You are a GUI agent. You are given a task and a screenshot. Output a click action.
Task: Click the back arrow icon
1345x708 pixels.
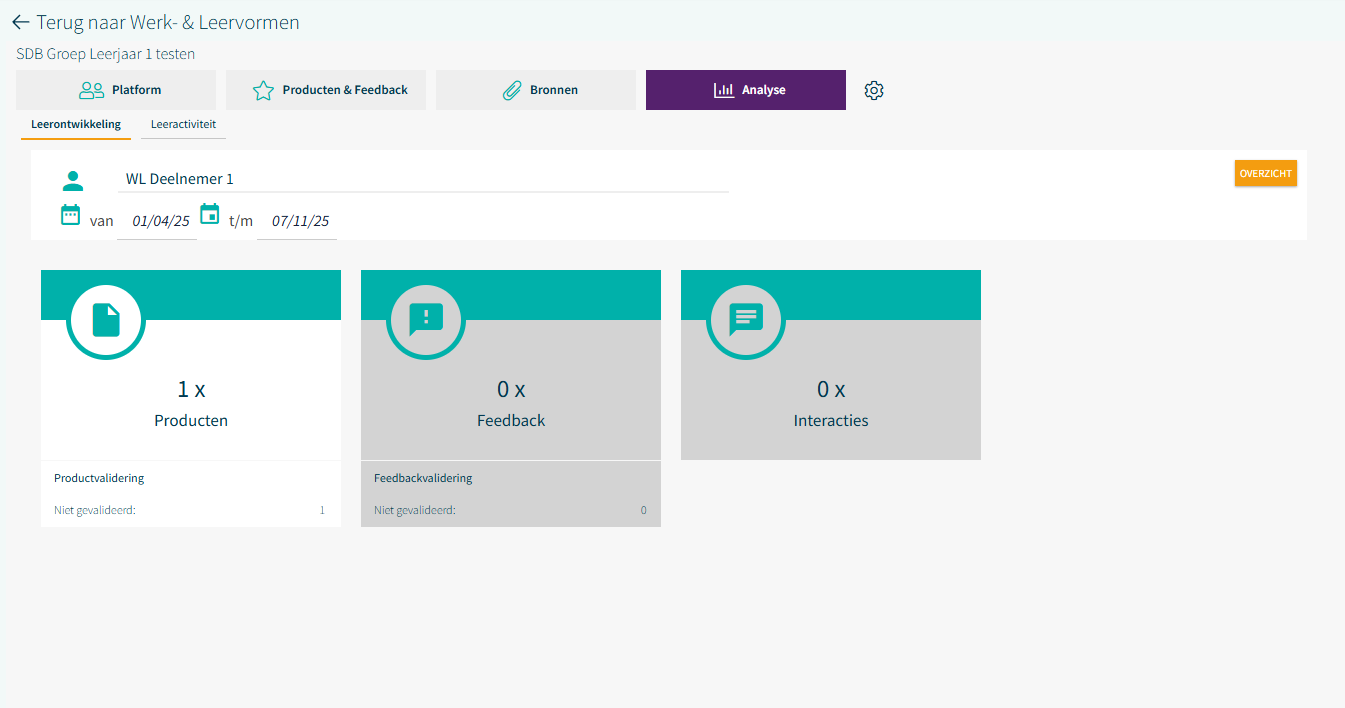pyautogui.click(x=20, y=22)
